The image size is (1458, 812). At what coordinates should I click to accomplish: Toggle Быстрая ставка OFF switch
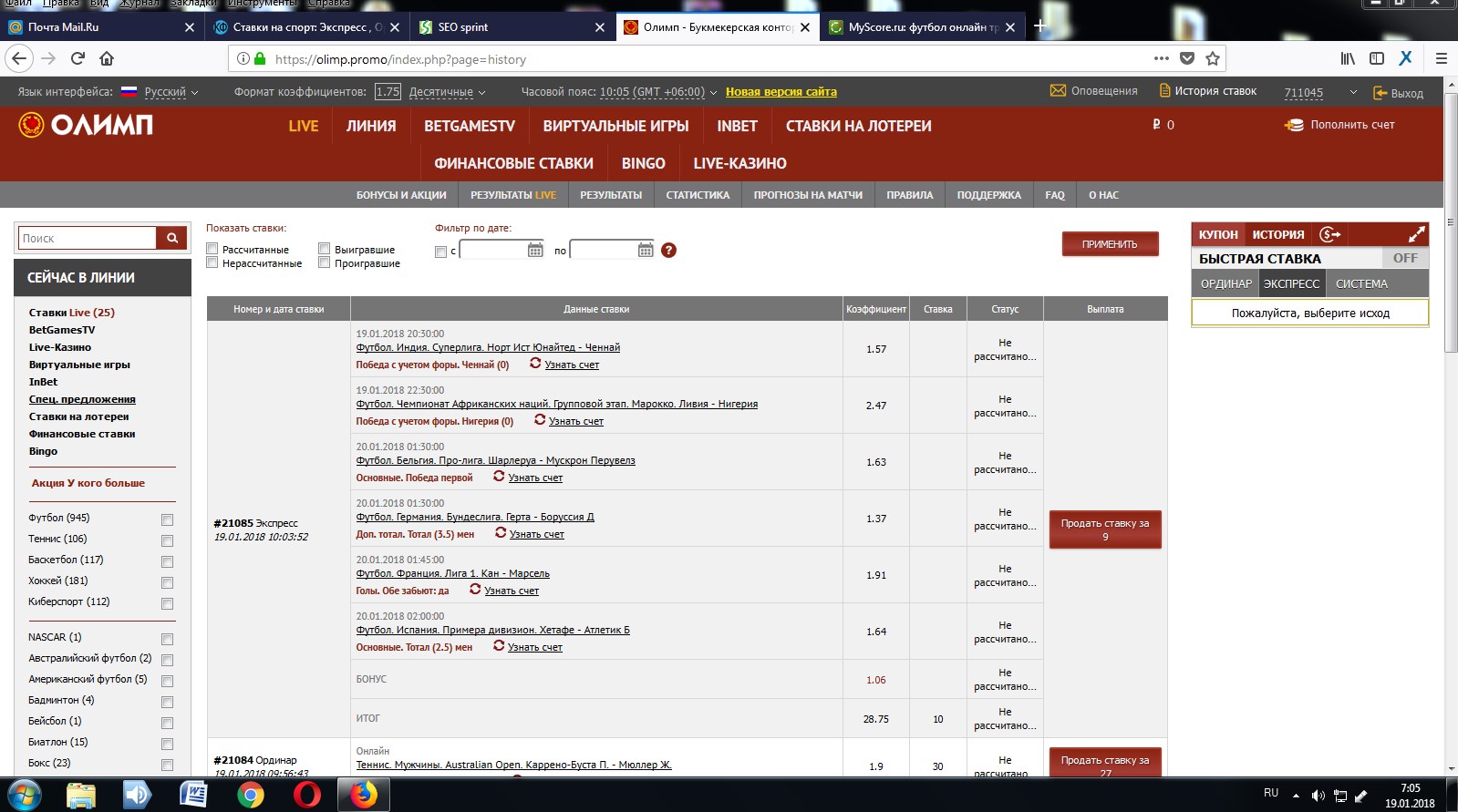(1404, 258)
